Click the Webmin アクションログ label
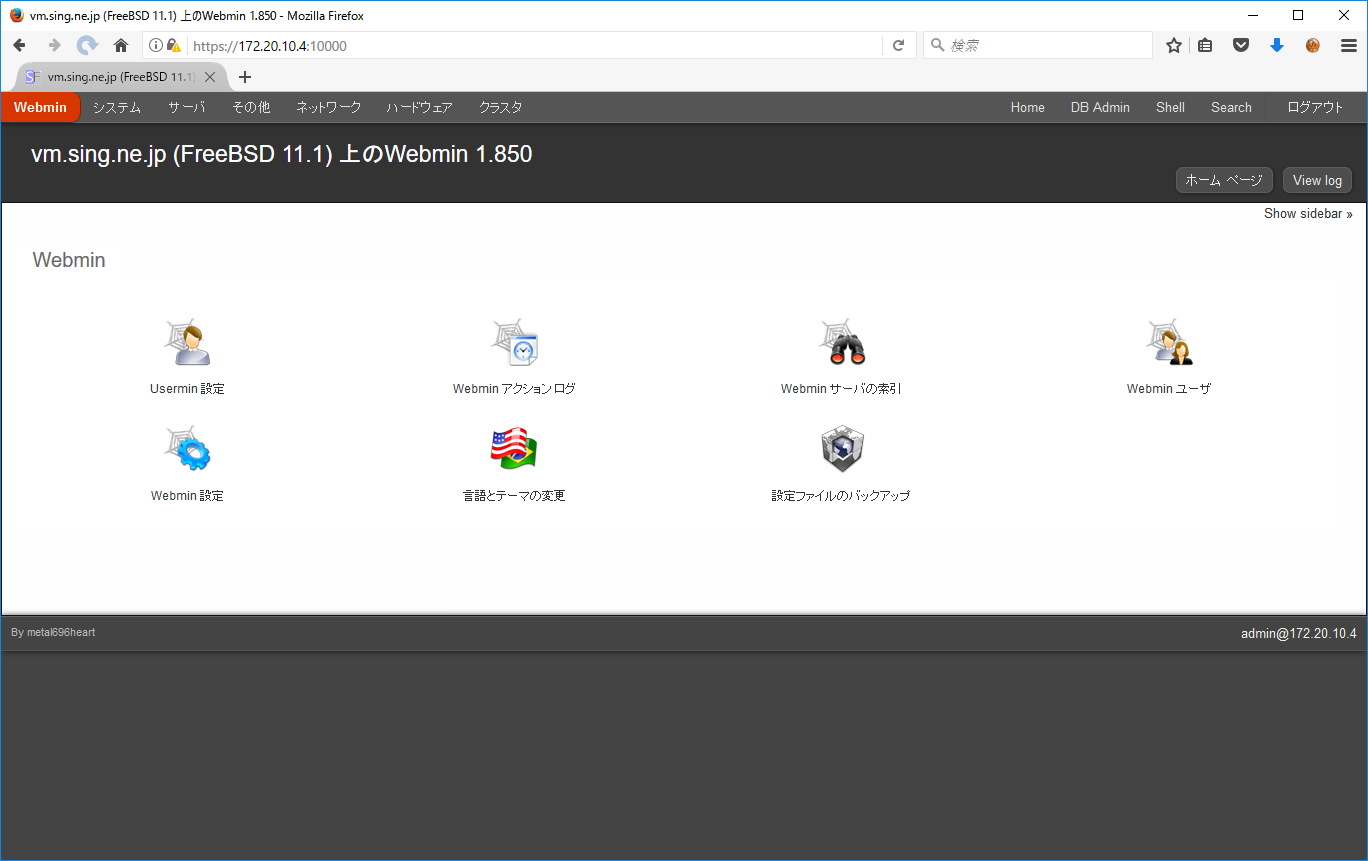1368x861 pixels. click(514, 389)
